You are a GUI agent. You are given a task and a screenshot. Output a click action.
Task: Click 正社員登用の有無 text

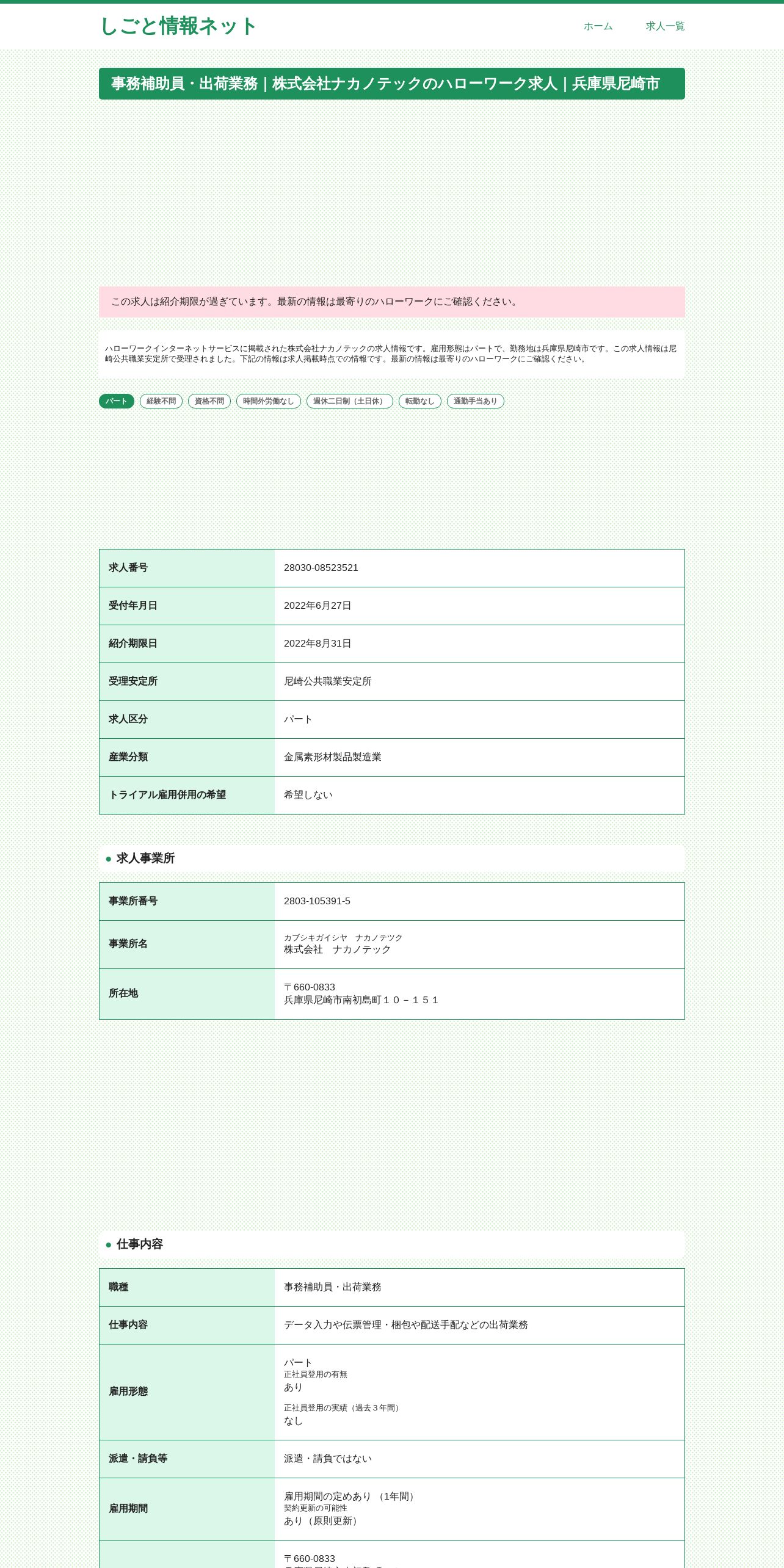pyautogui.click(x=316, y=1374)
